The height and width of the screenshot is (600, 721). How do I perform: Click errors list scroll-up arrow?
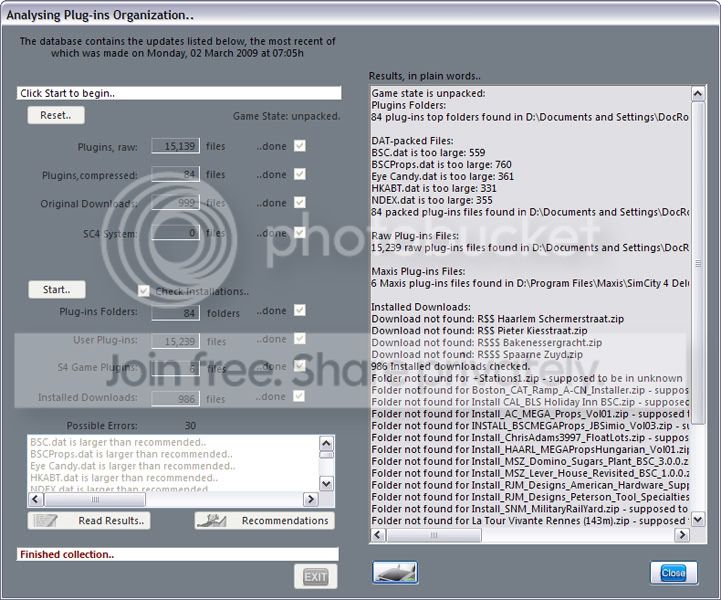click(326, 443)
